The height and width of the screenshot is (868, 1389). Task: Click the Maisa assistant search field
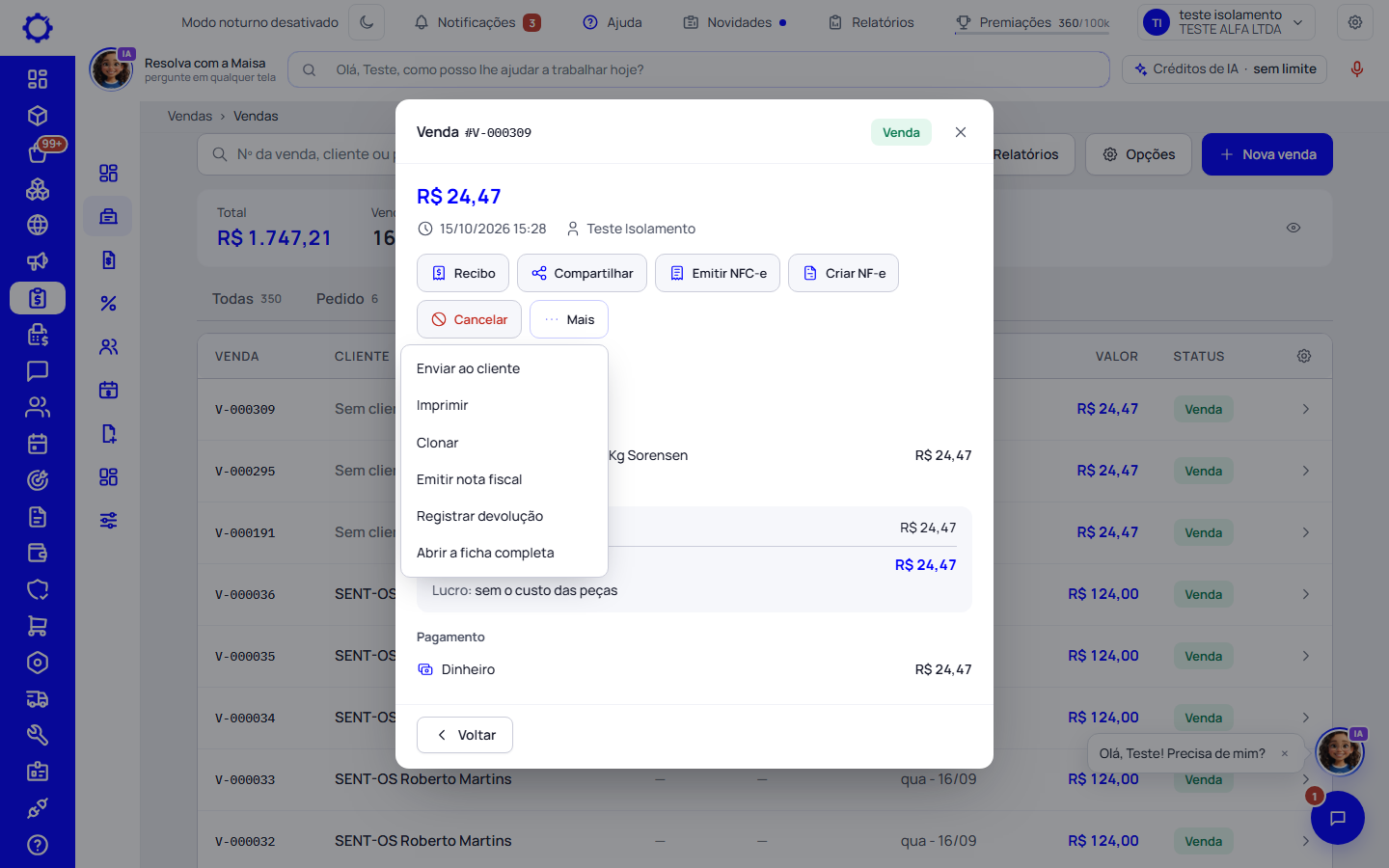(698, 69)
